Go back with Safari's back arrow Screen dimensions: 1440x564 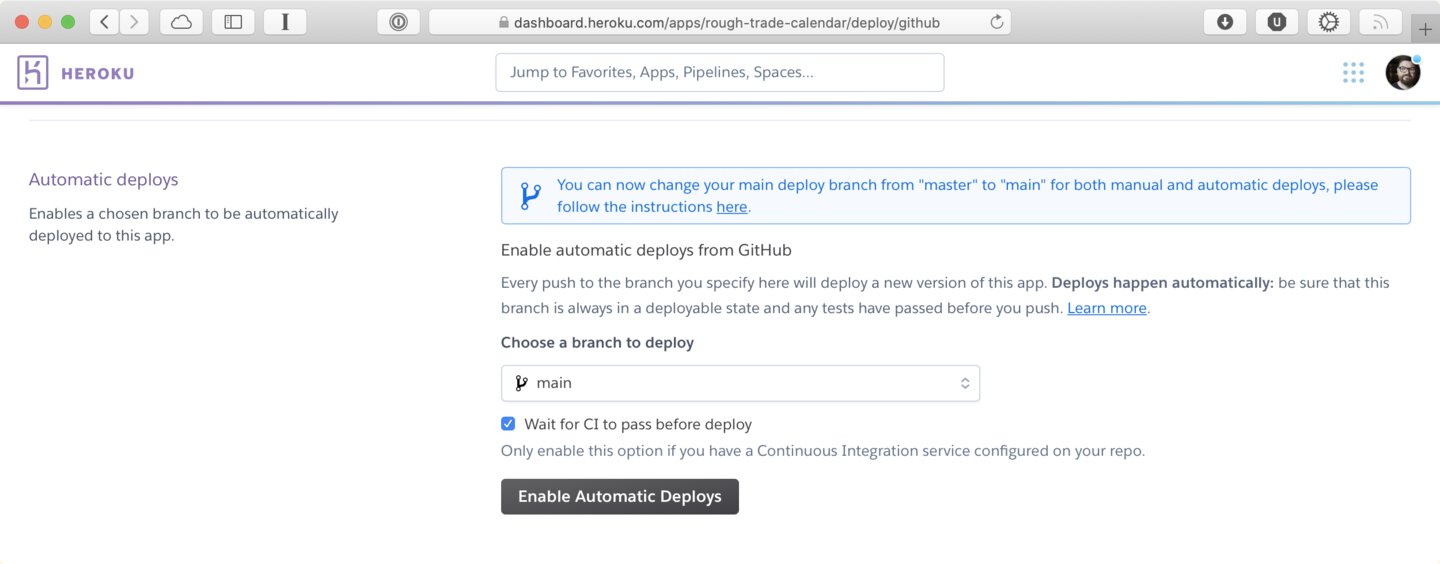pos(104,22)
